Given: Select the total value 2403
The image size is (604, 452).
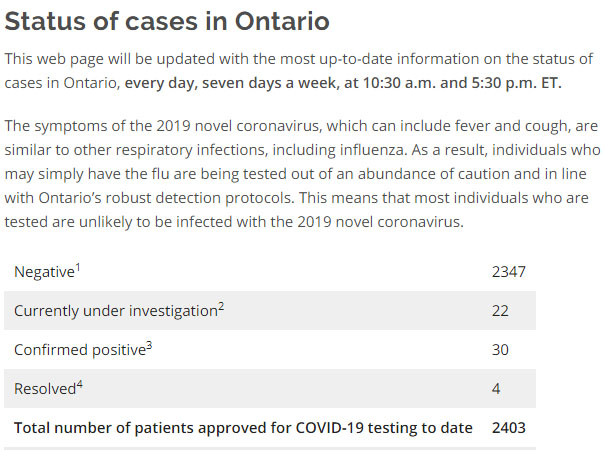Looking at the screenshot, I should click(x=509, y=427).
